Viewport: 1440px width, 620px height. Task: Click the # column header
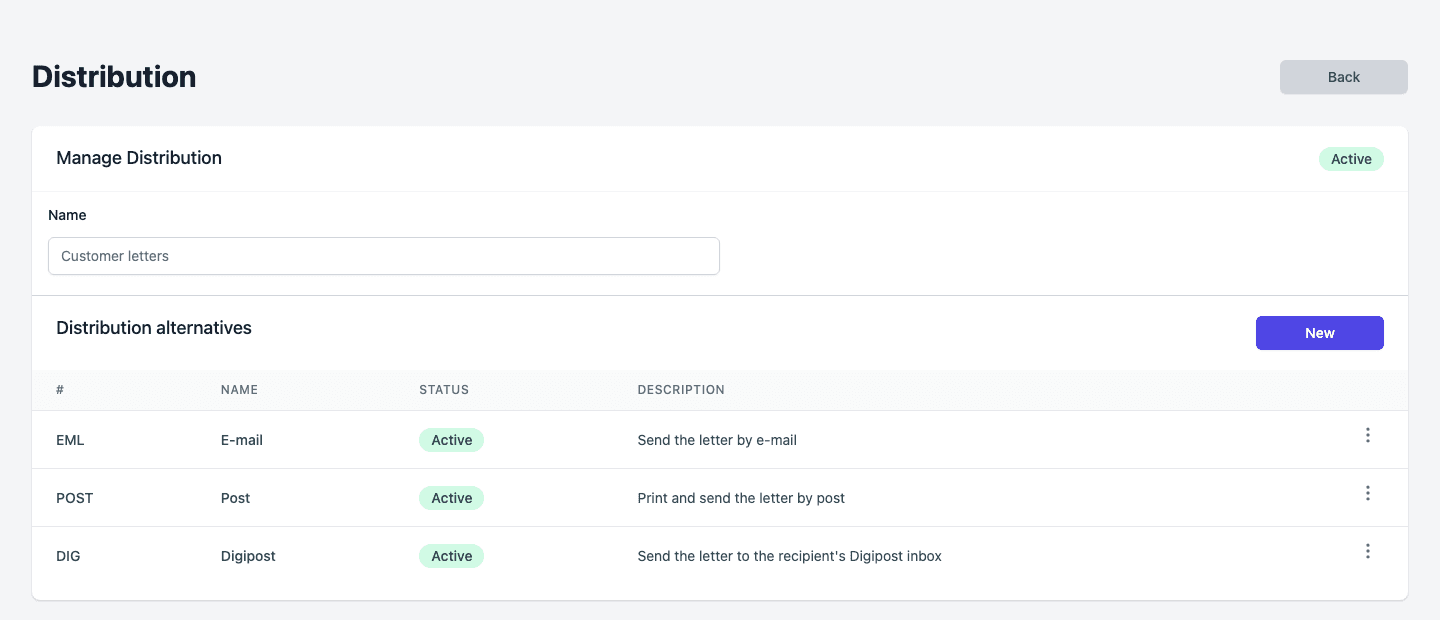(60, 390)
